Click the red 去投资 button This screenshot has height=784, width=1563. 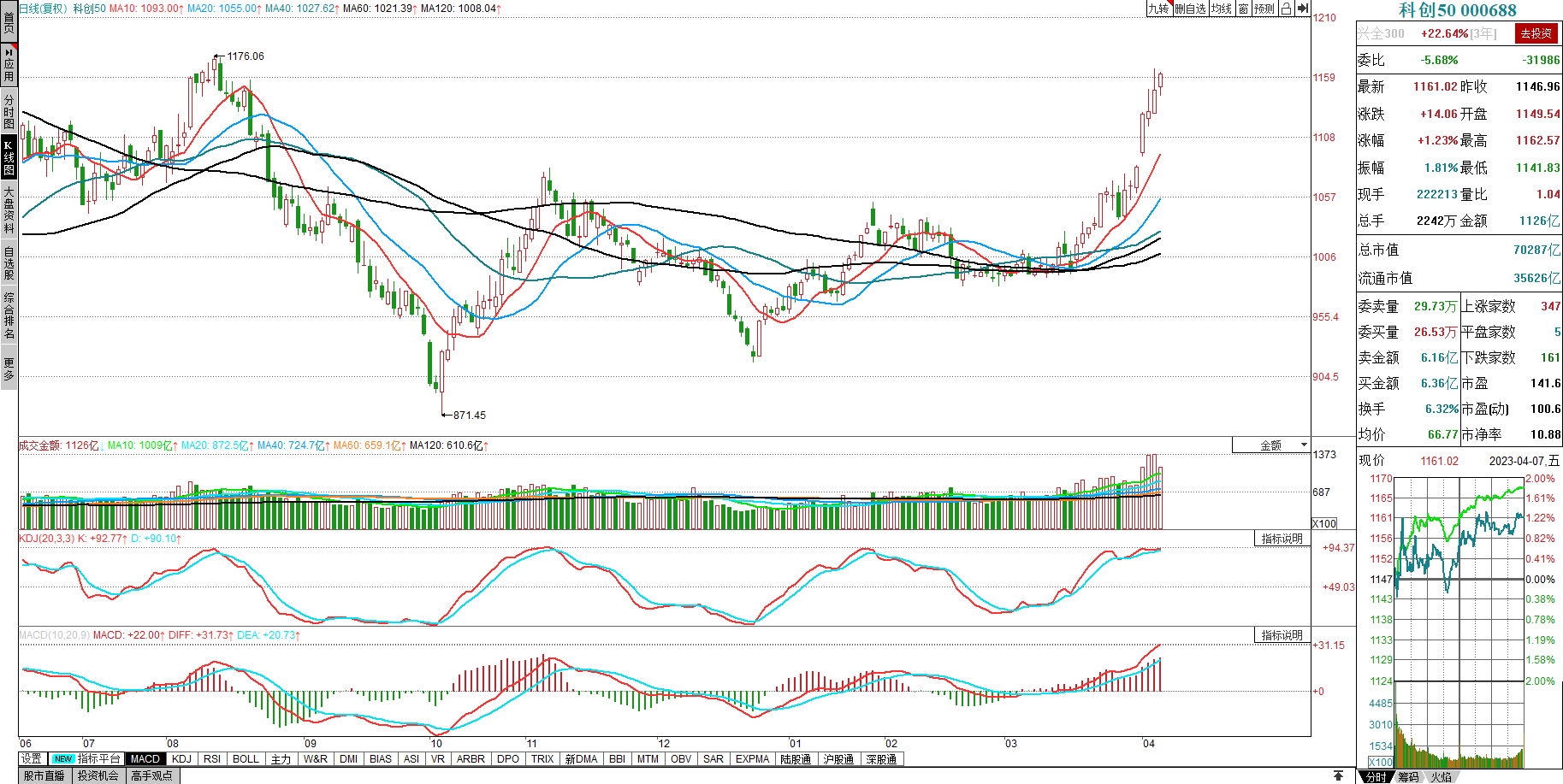point(1536,33)
